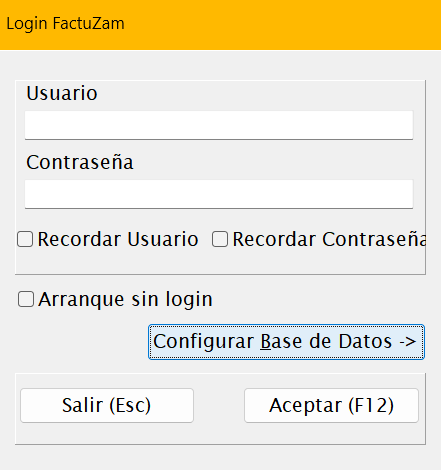Confirm login with Aceptar (F12)
The width and height of the screenshot is (441, 470).
click(331, 405)
